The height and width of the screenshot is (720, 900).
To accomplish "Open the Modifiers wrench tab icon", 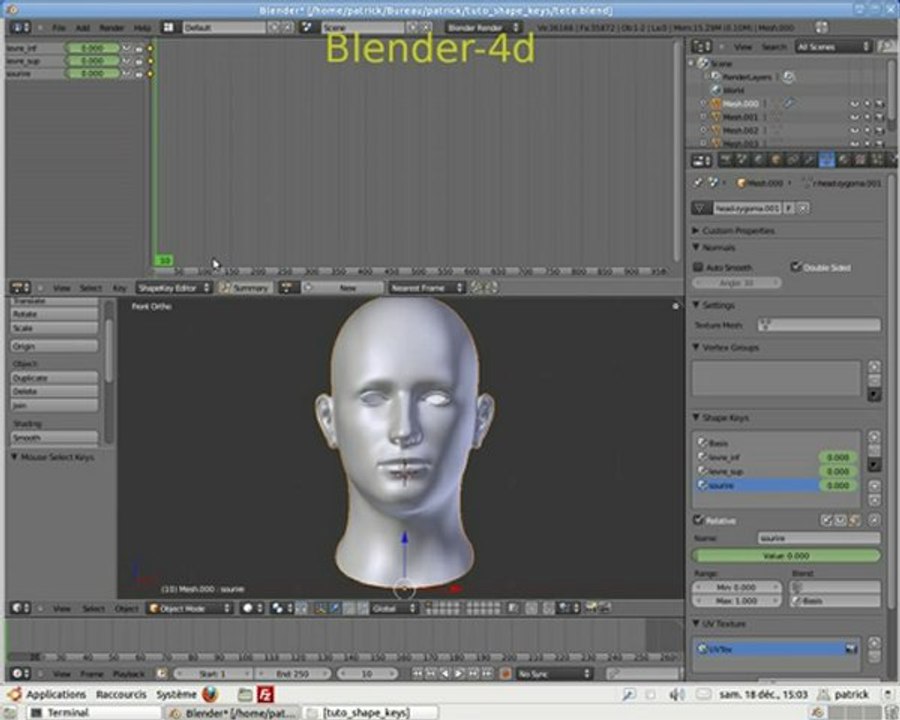I will [x=809, y=160].
